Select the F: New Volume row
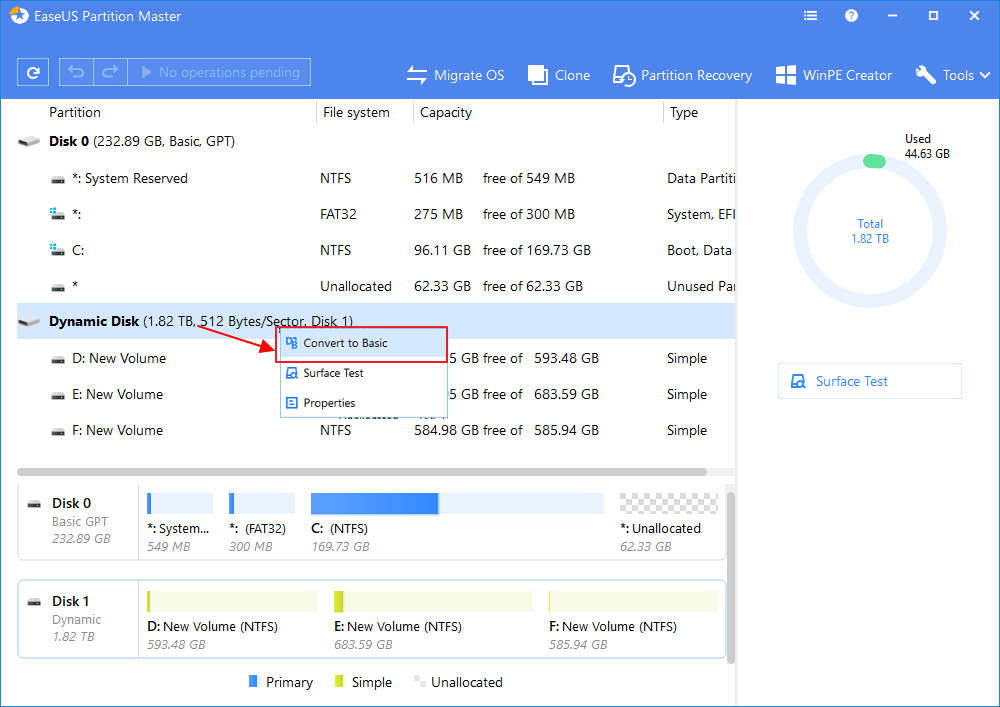 click(376, 430)
